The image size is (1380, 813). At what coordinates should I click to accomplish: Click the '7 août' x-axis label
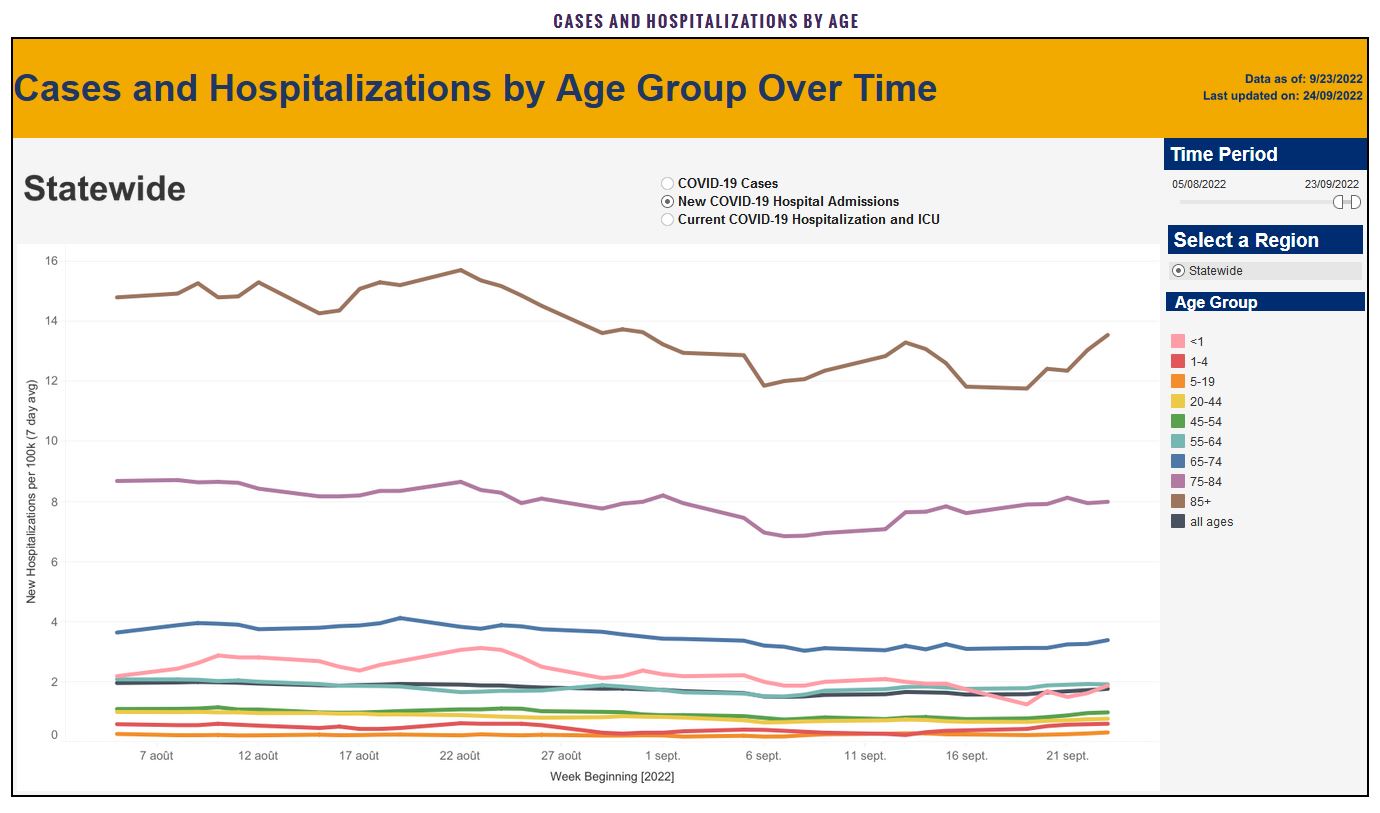(157, 756)
